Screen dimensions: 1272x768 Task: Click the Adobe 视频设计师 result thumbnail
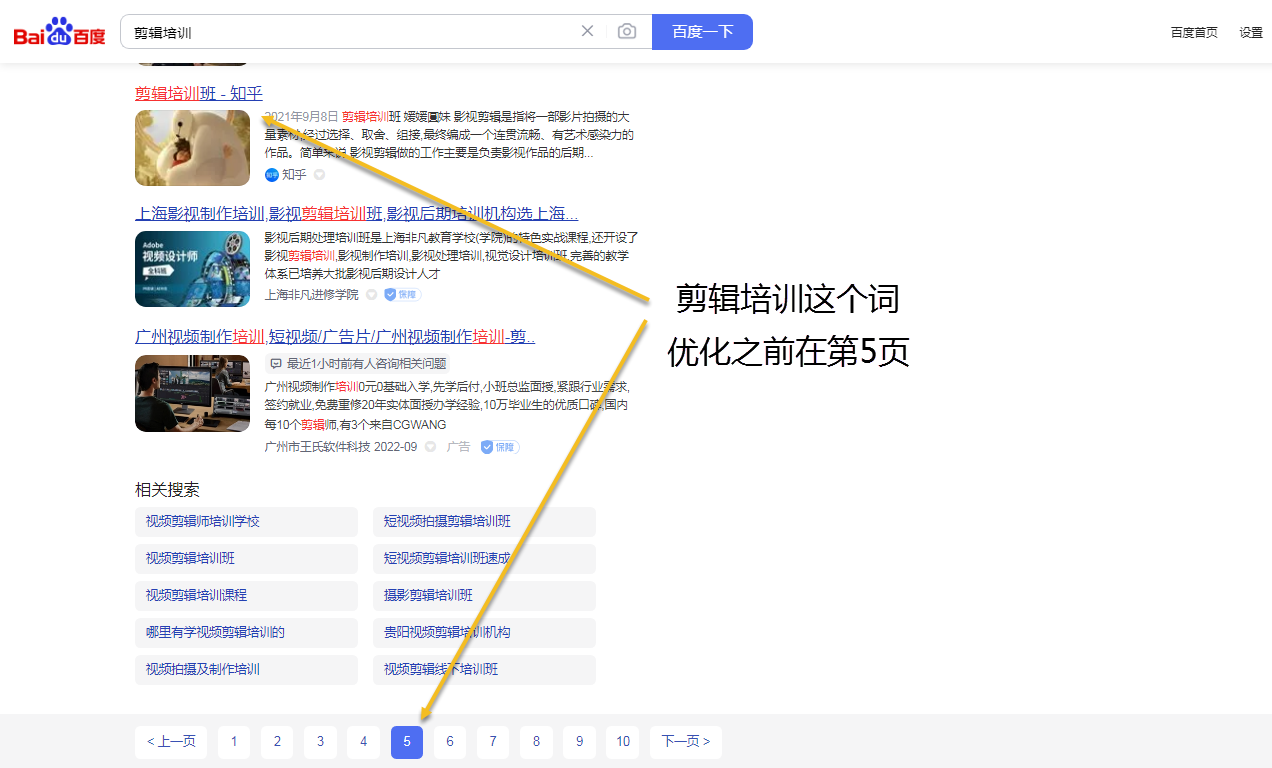192,269
